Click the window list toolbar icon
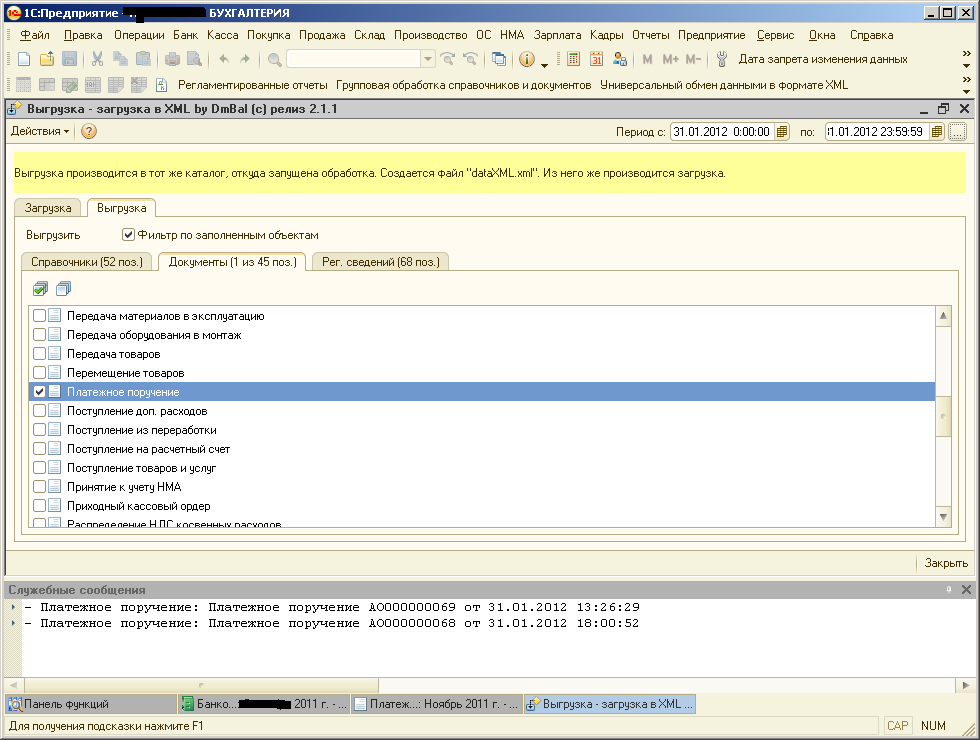Viewport: 980px width, 740px height. tap(499, 59)
